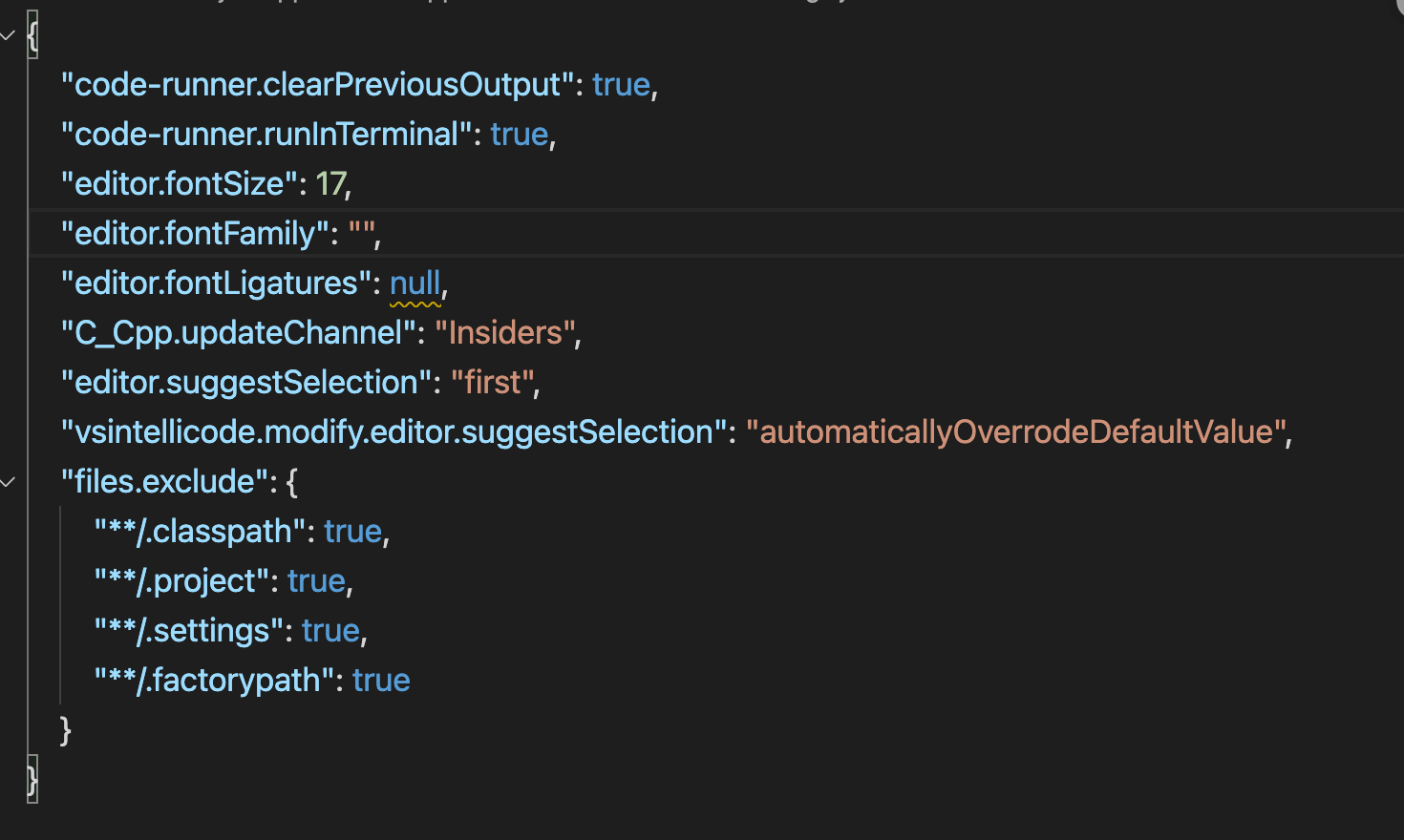Click the final closing root brace
Viewport: 1404px width, 840px height.
(32, 780)
